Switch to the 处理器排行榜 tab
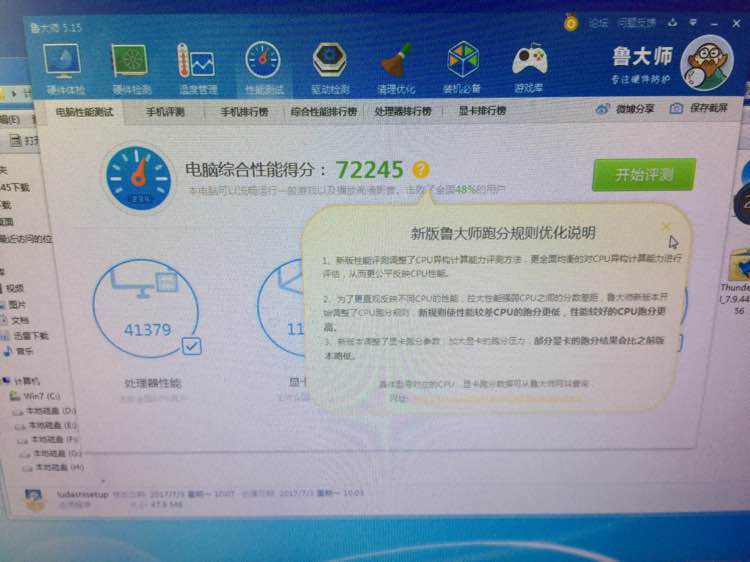Screen dimensions: 750x562 [x=403, y=111]
